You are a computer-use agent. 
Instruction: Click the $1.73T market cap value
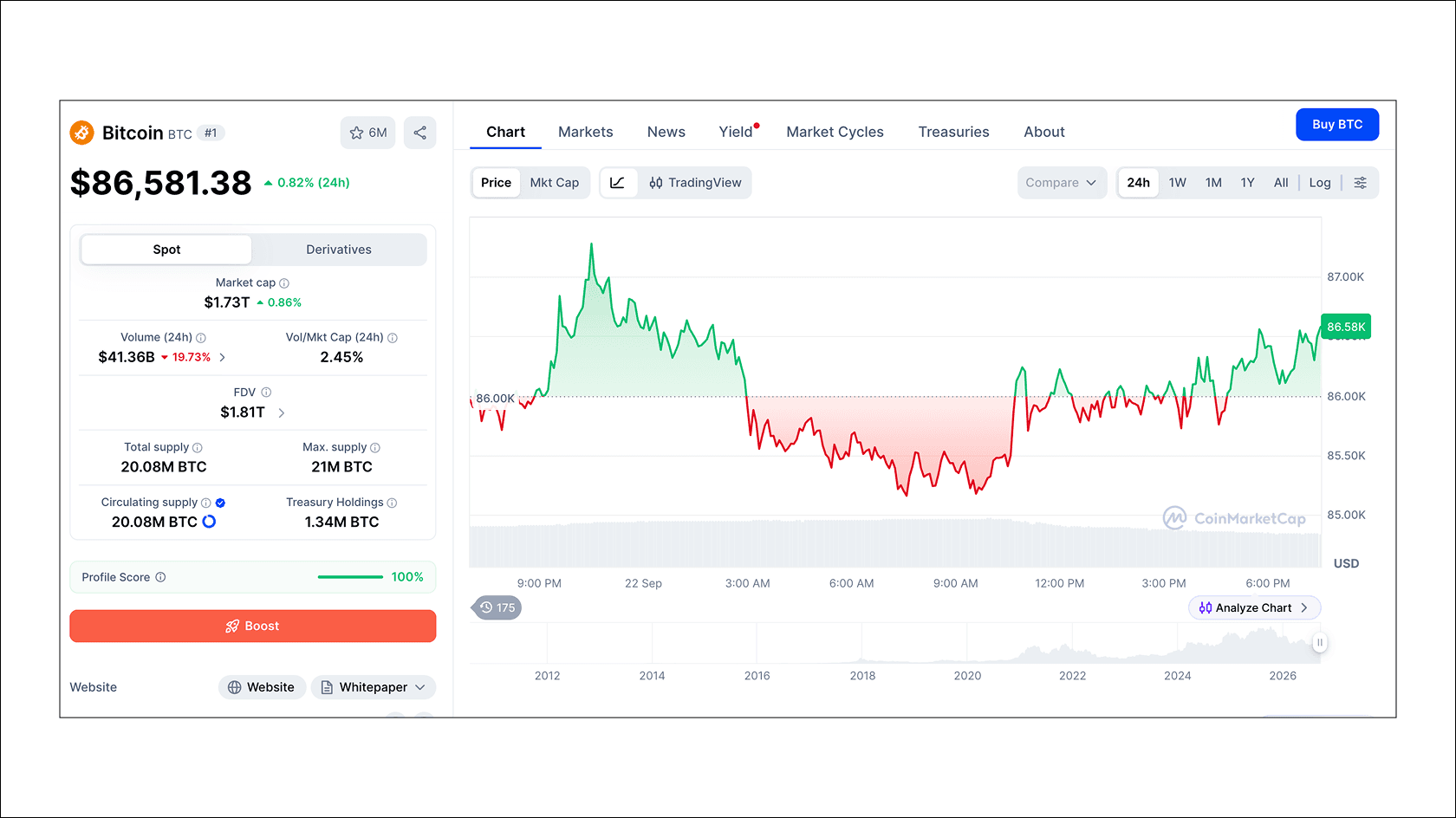(x=227, y=302)
